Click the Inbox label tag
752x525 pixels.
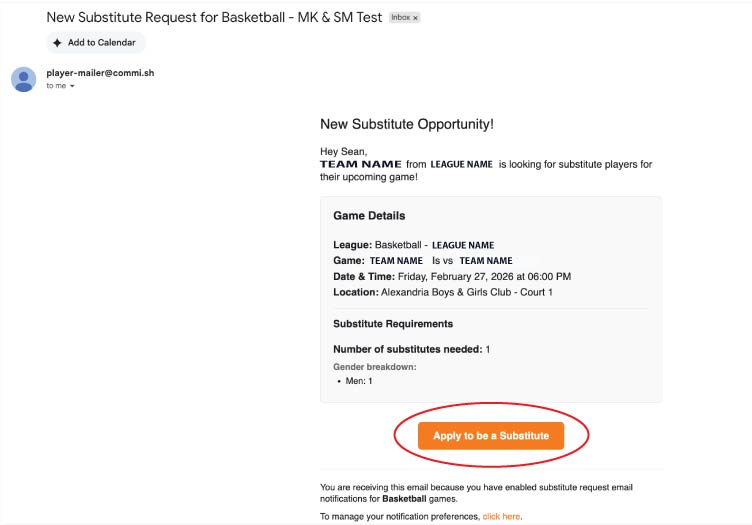(x=400, y=18)
